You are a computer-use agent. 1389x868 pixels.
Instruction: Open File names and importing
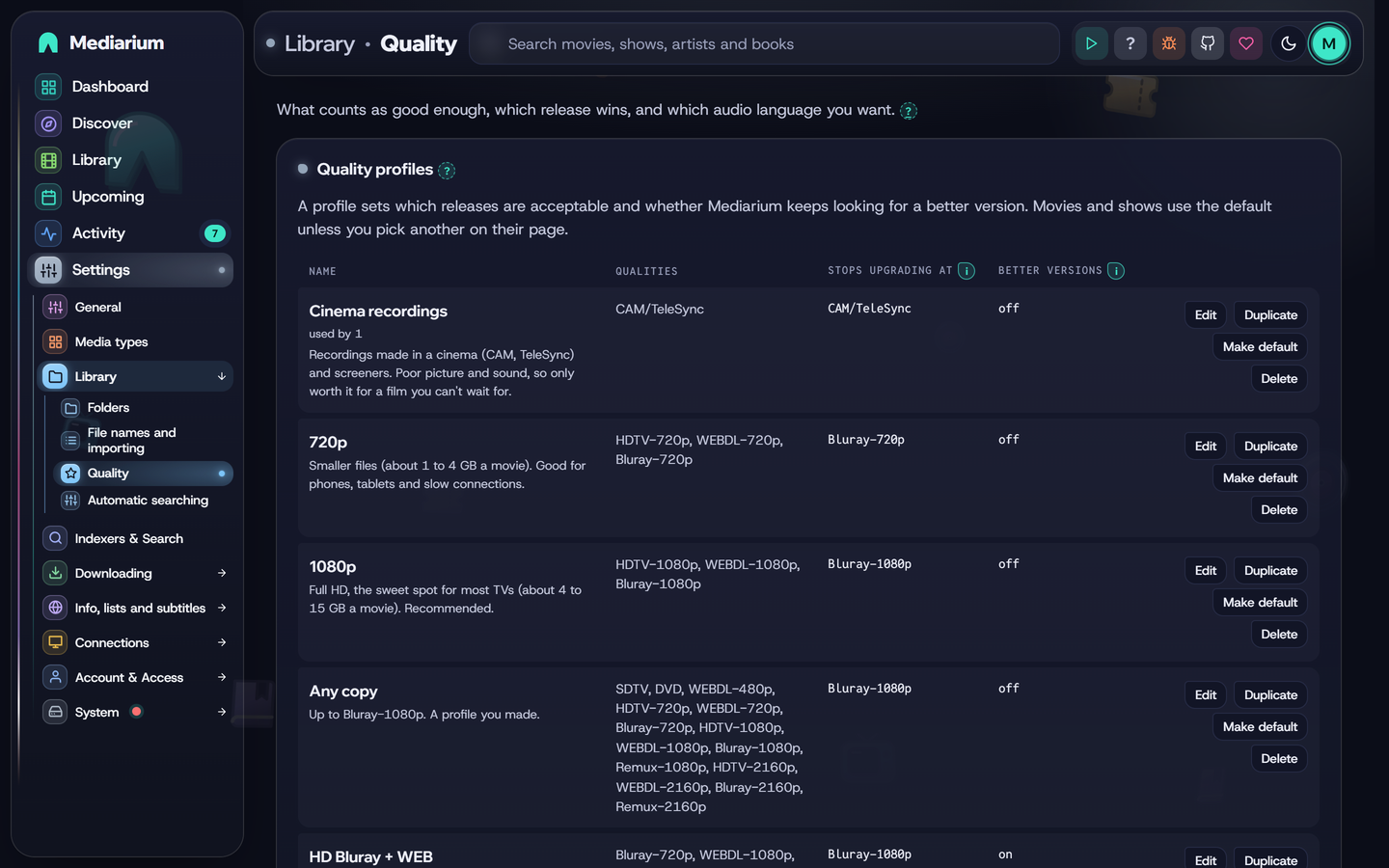144,441
